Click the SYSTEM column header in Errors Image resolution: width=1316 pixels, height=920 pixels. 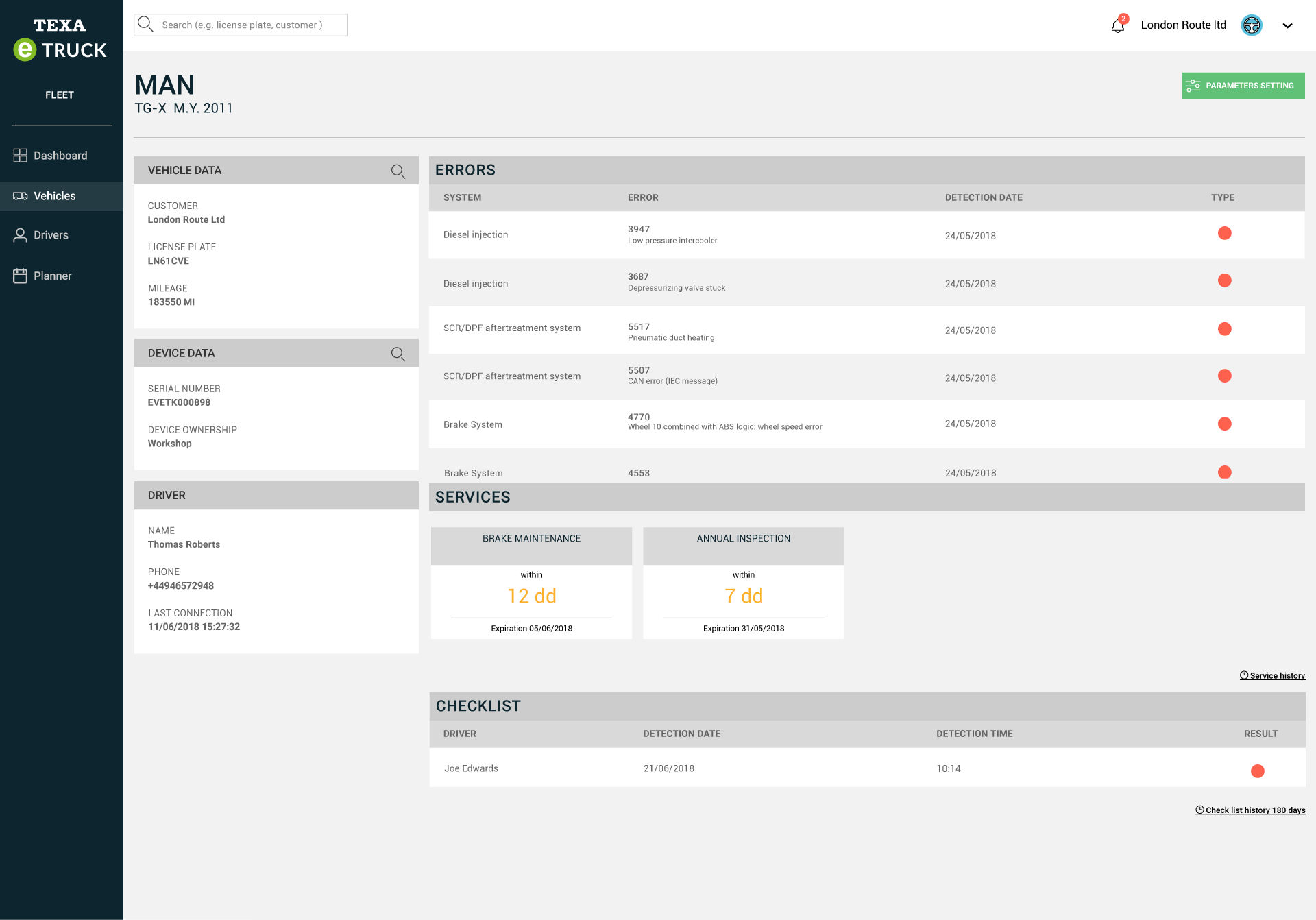462,197
